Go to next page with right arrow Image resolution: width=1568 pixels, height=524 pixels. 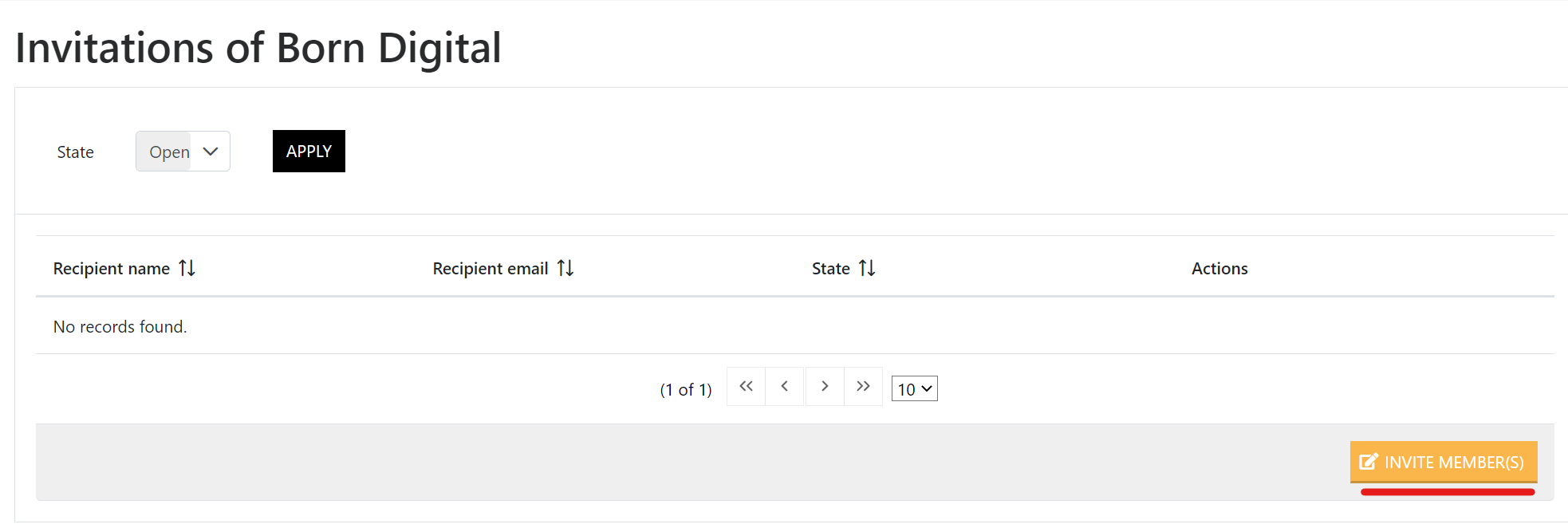825,387
